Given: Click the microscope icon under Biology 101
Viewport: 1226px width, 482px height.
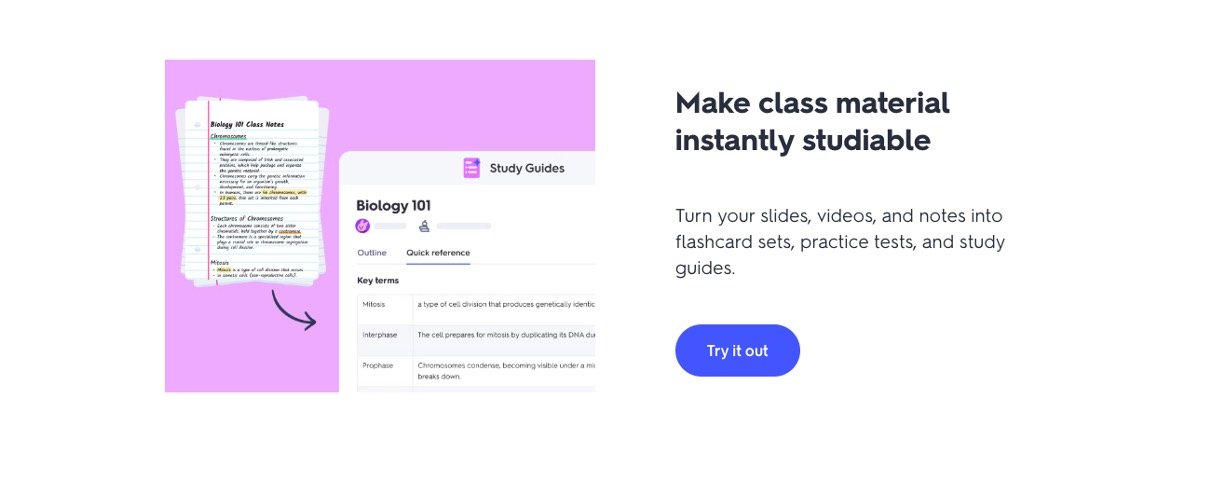Looking at the screenshot, I should tap(424, 226).
